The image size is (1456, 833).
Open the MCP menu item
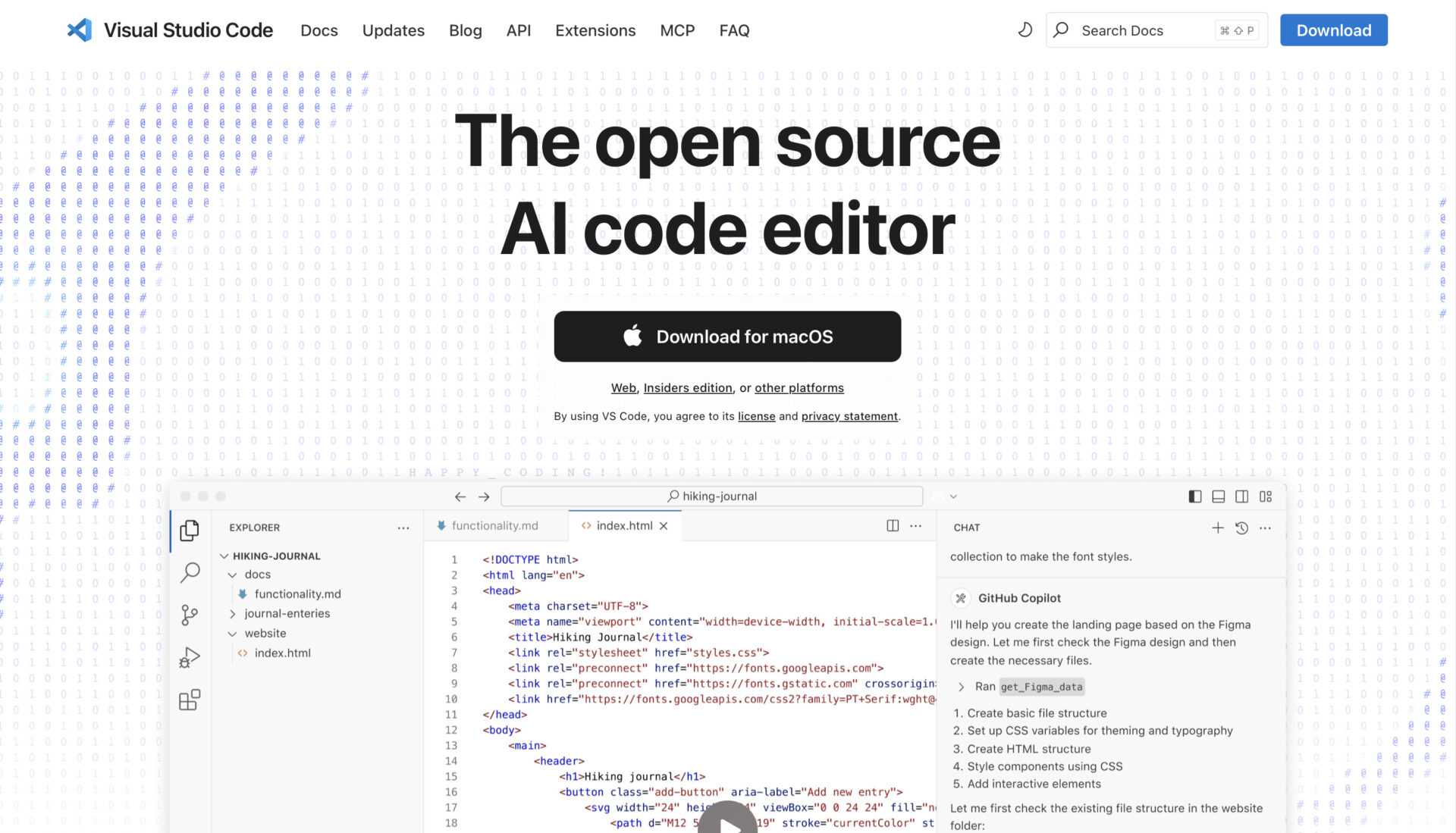pos(677,30)
